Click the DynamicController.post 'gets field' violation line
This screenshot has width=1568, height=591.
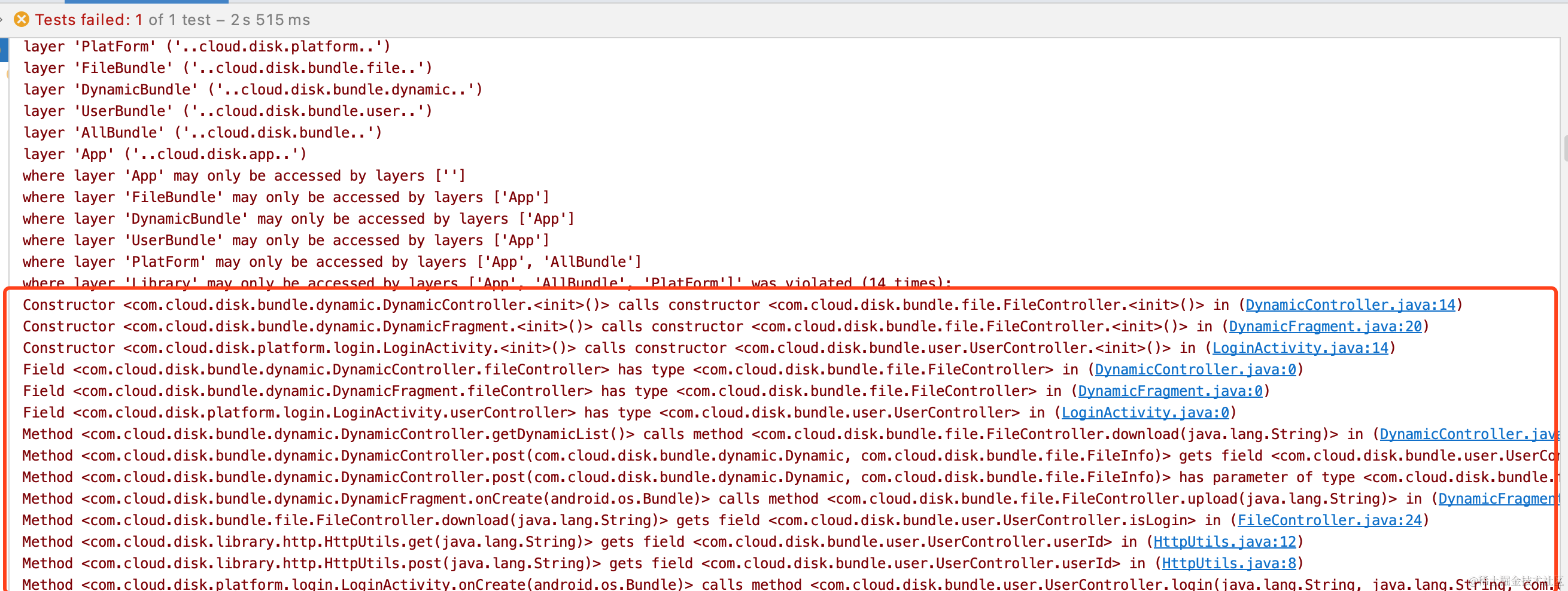tap(791, 456)
